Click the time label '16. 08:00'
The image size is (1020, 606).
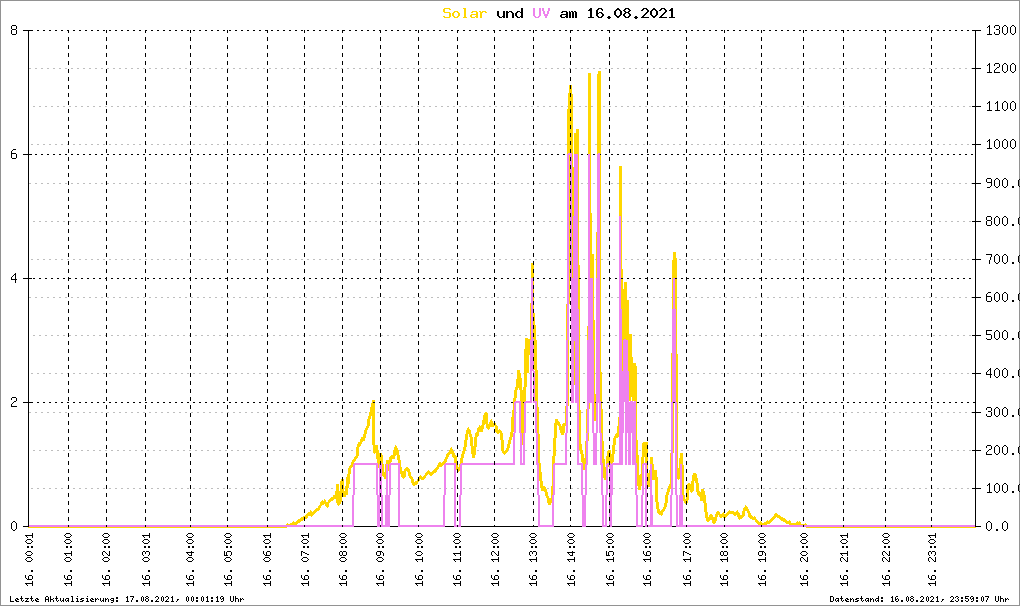tap(343, 560)
